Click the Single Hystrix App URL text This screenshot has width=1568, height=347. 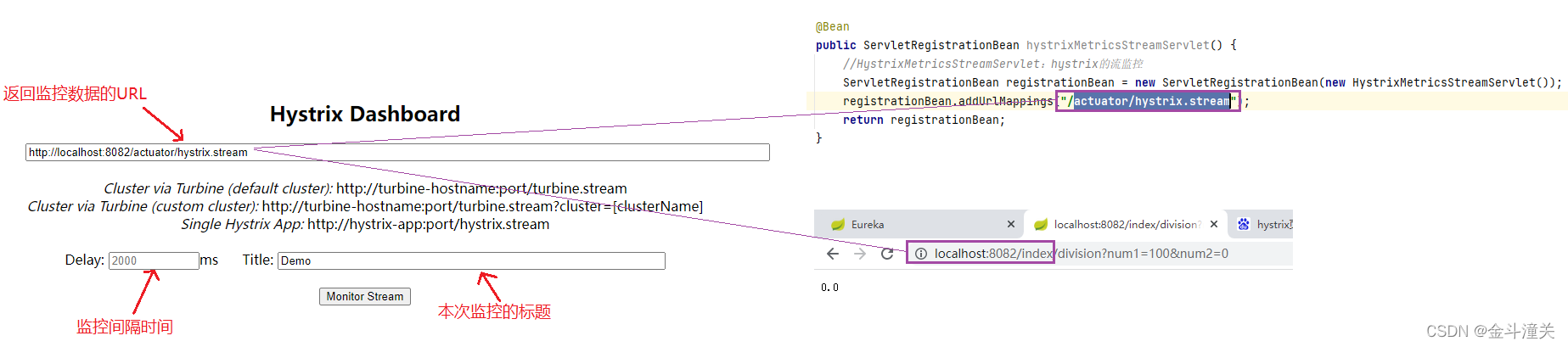(428, 224)
